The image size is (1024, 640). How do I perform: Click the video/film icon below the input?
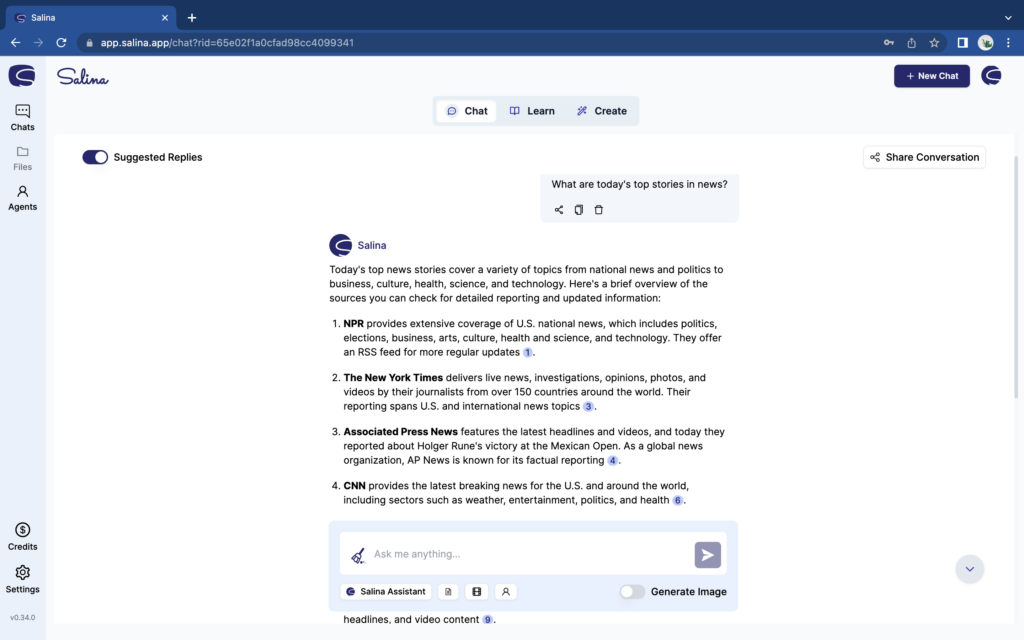click(477, 592)
